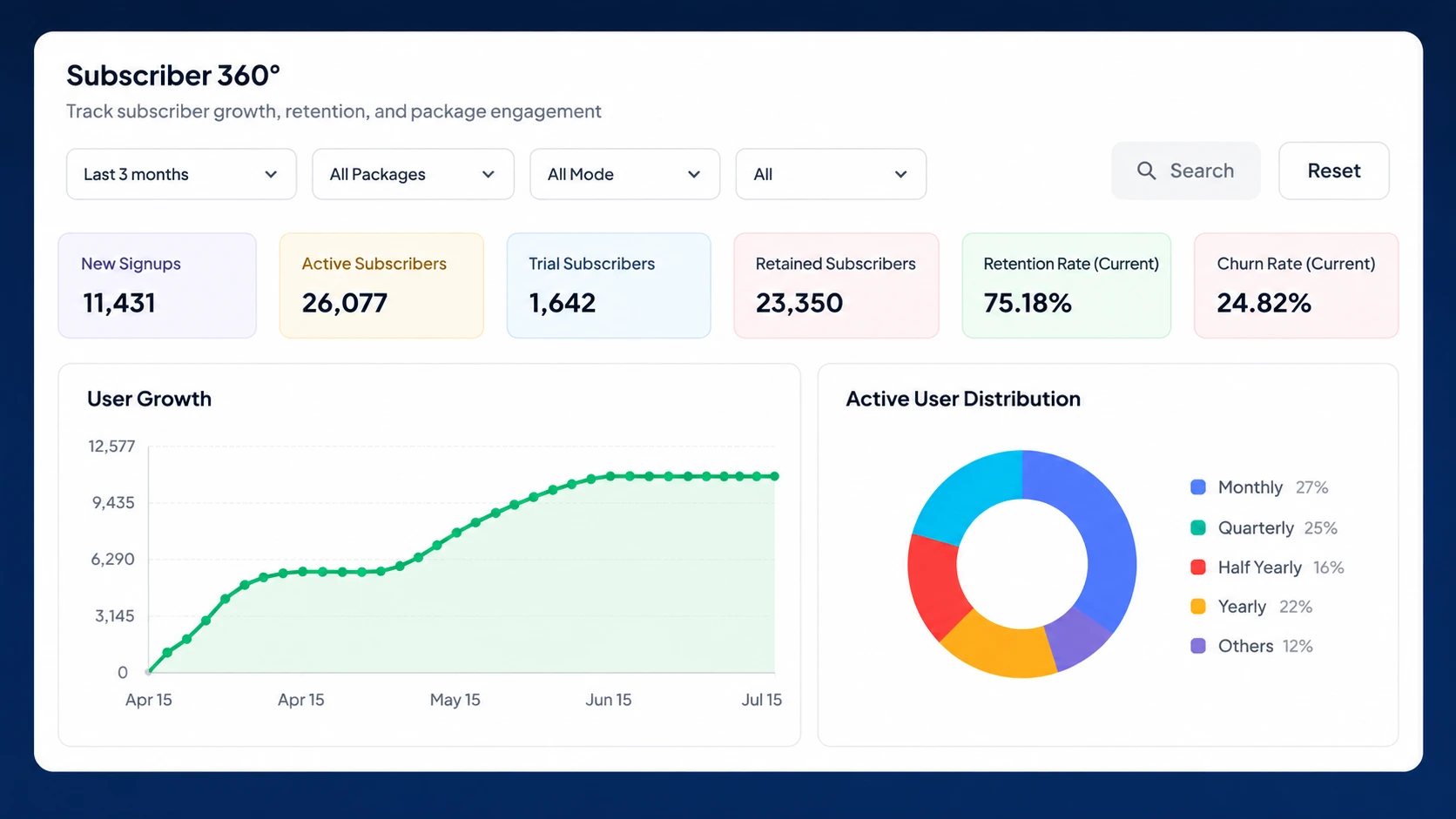This screenshot has height=819, width=1456.
Task: Click the last data point on User Growth chart
Action: point(774,476)
